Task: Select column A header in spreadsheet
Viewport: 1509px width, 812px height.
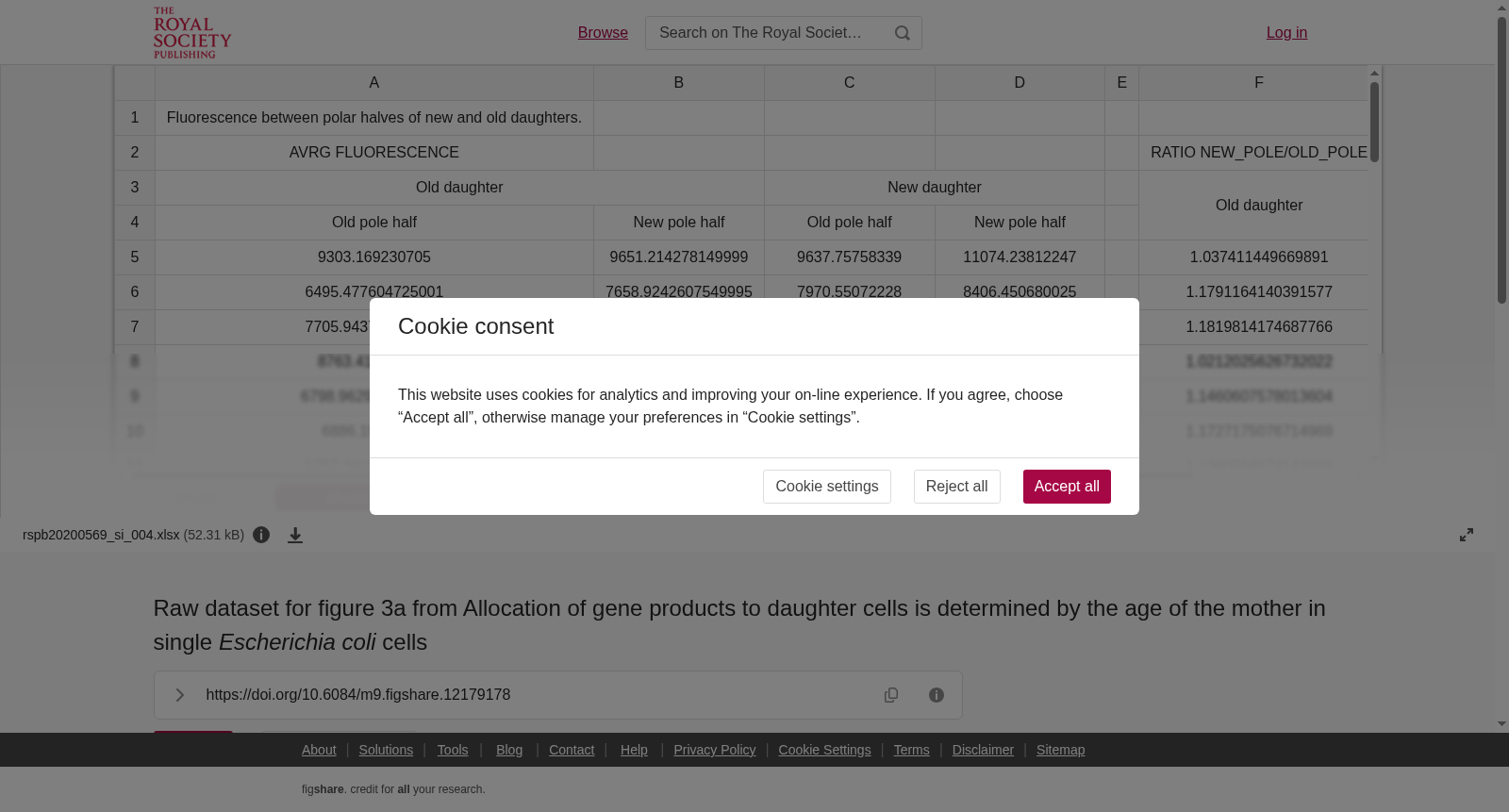Action: tap(374, 83)
